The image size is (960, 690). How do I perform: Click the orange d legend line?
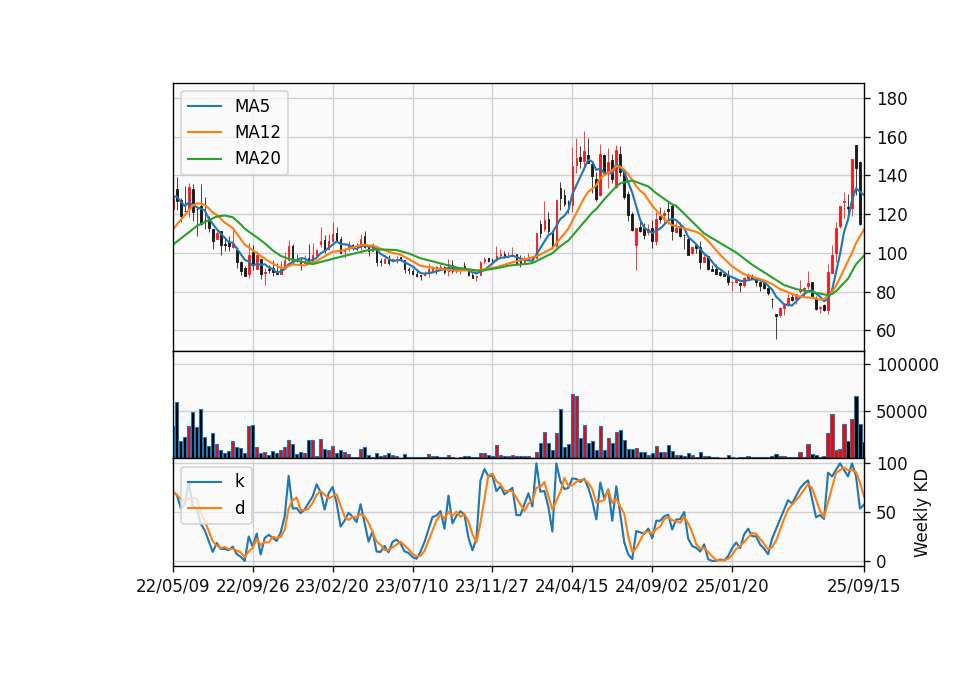pyautogui.click(x=204, y=508)
